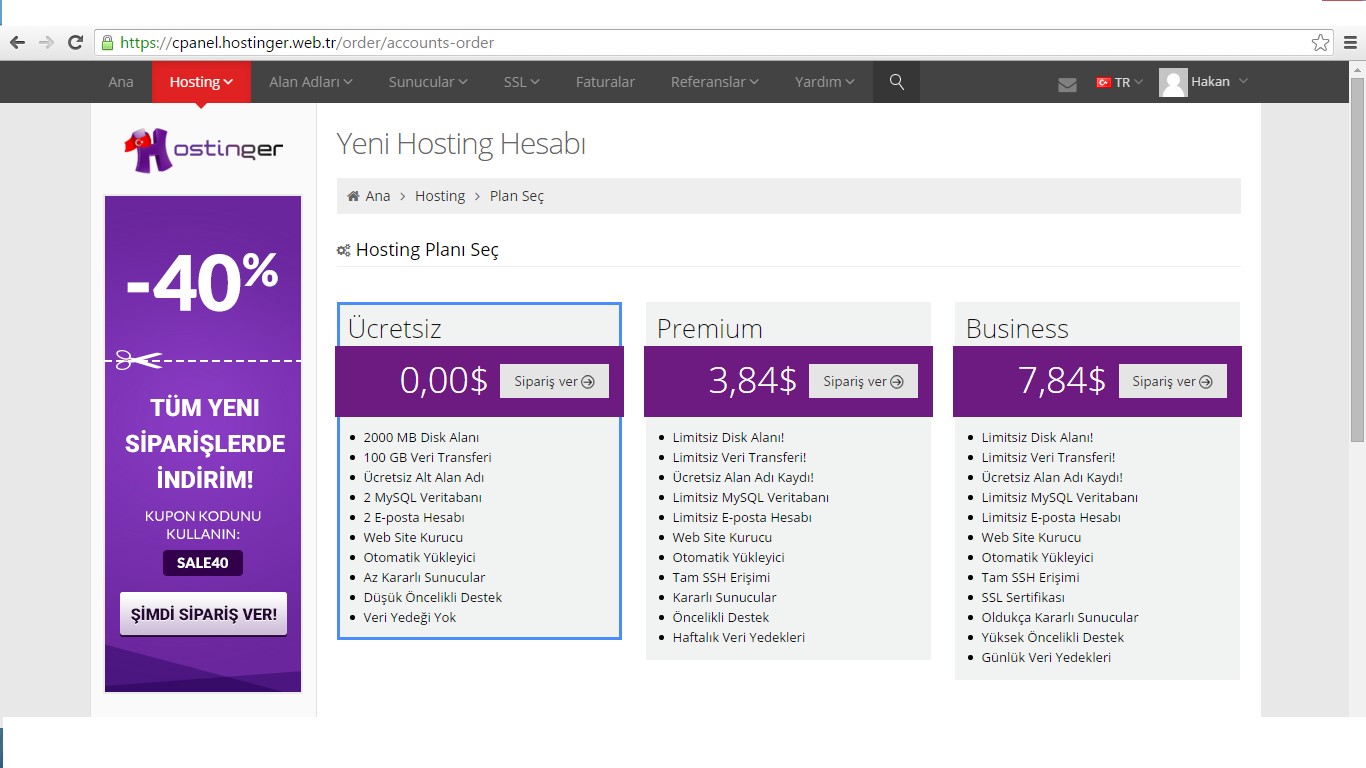Click the '2 E-posta Hesabı' feature
This screenshot has height=768, width=1366.
(414, 517)
